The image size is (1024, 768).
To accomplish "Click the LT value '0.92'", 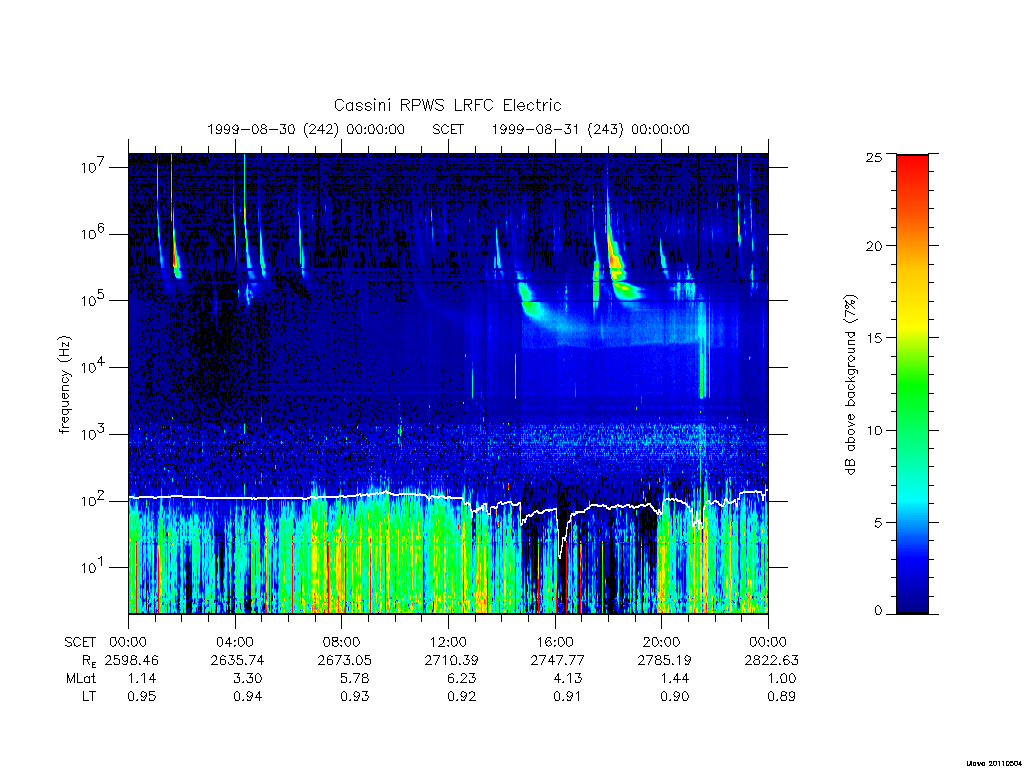I will (x=461, y=697).
